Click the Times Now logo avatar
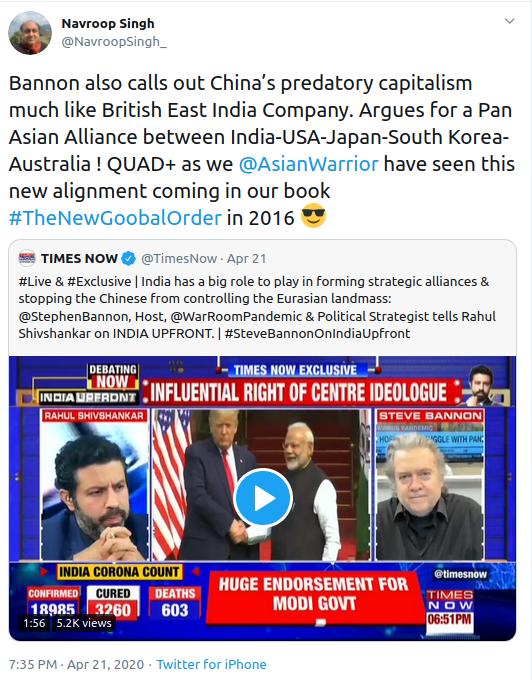Image resolution: width=532 pixels, height=680 pixels. click(27, 258)
